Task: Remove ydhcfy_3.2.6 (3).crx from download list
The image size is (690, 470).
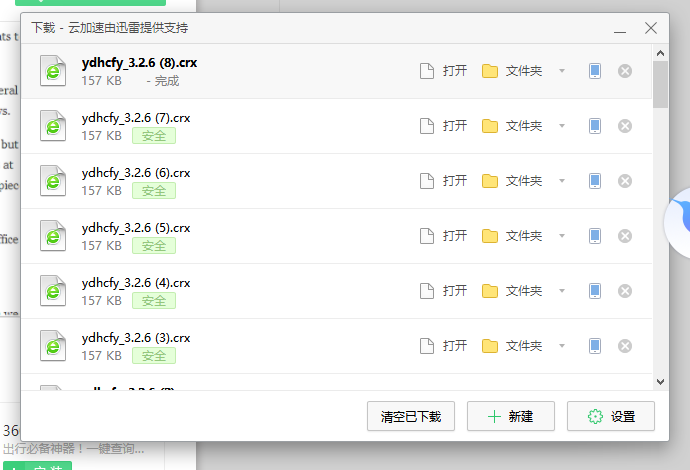Action: click(x=625, y=346)
